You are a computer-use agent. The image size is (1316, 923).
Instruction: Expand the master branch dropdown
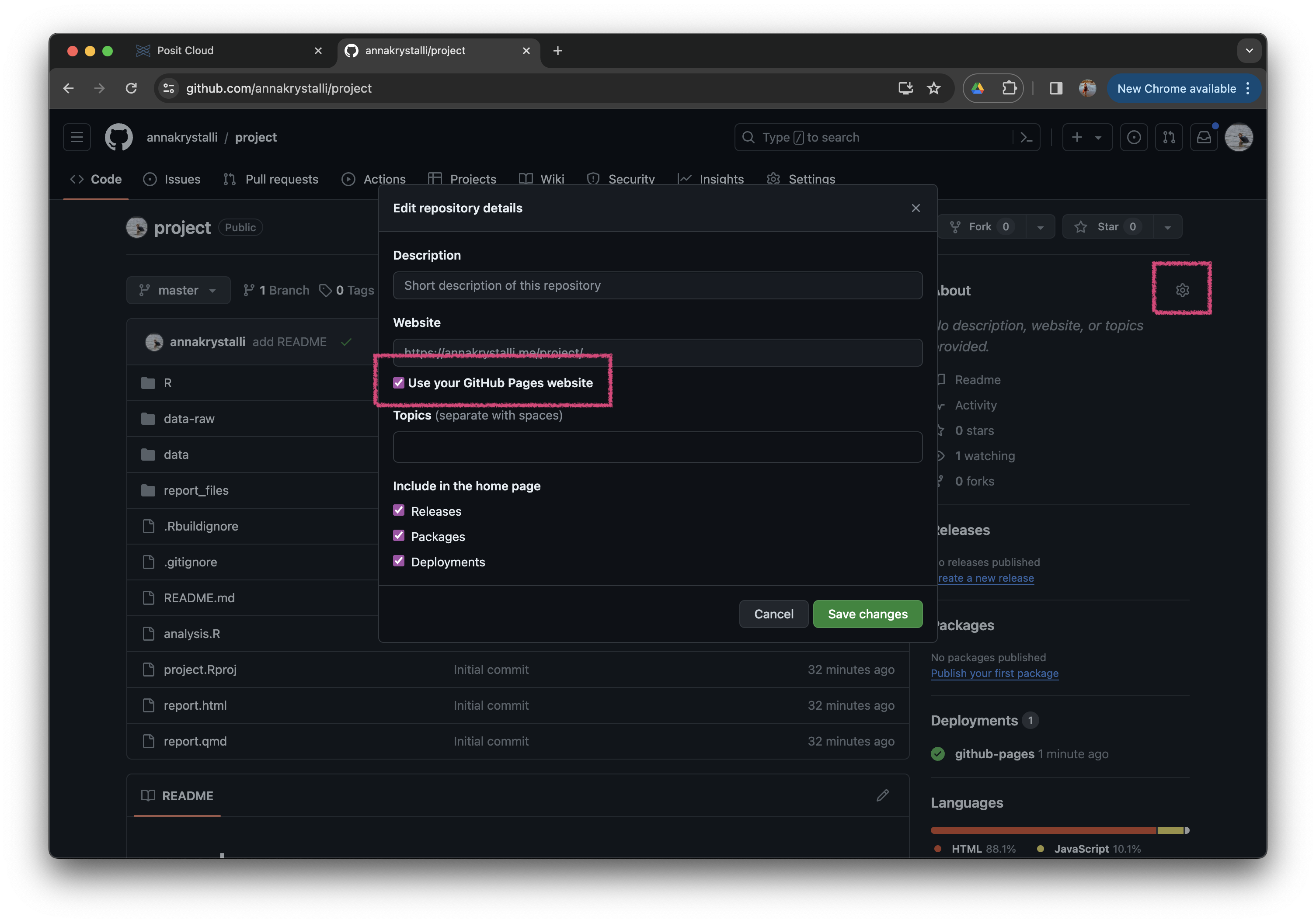[178, 291]
